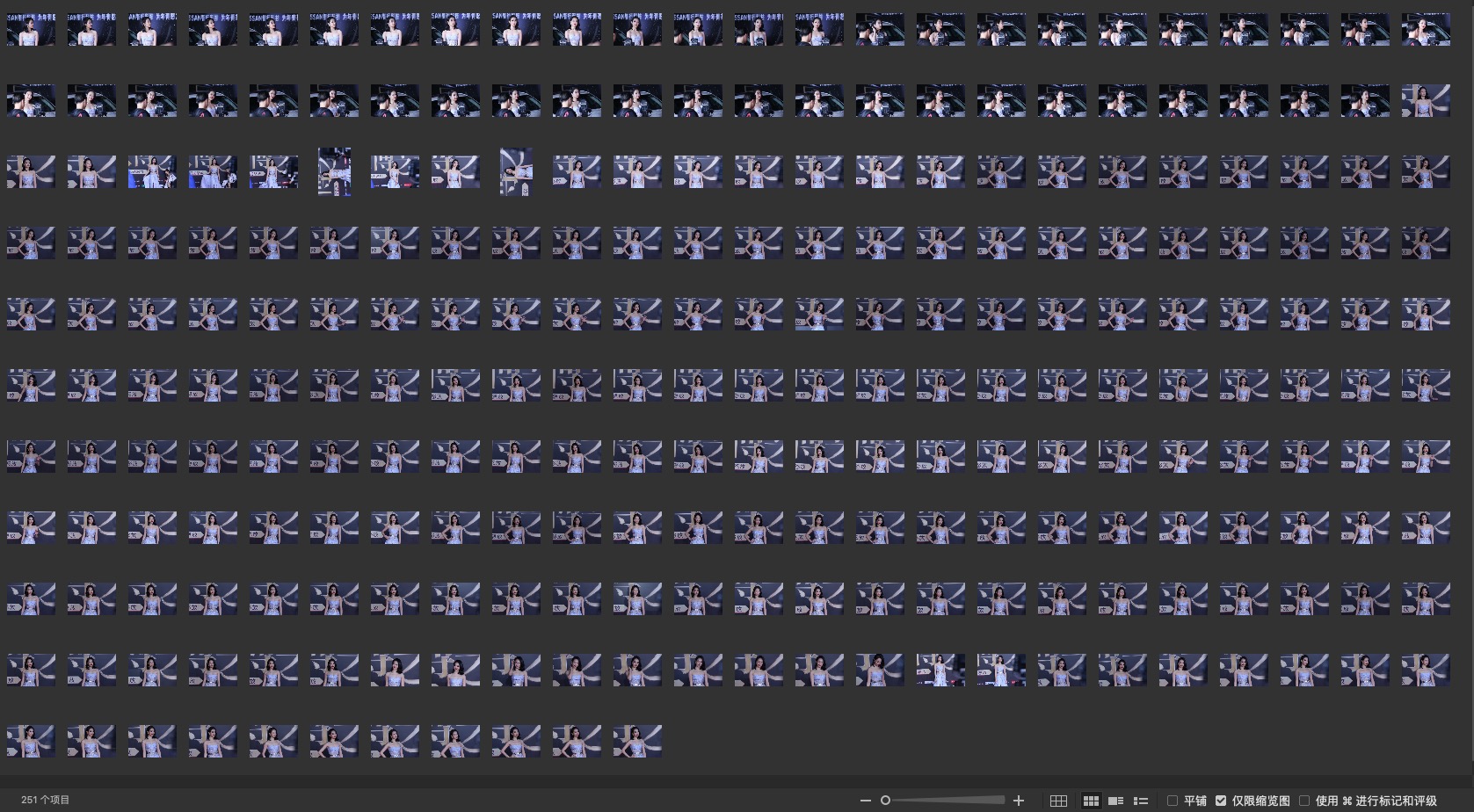Select the last thumbnail in the bottom row
This screenshot has height=812, width=1474.
coord(637,741)
